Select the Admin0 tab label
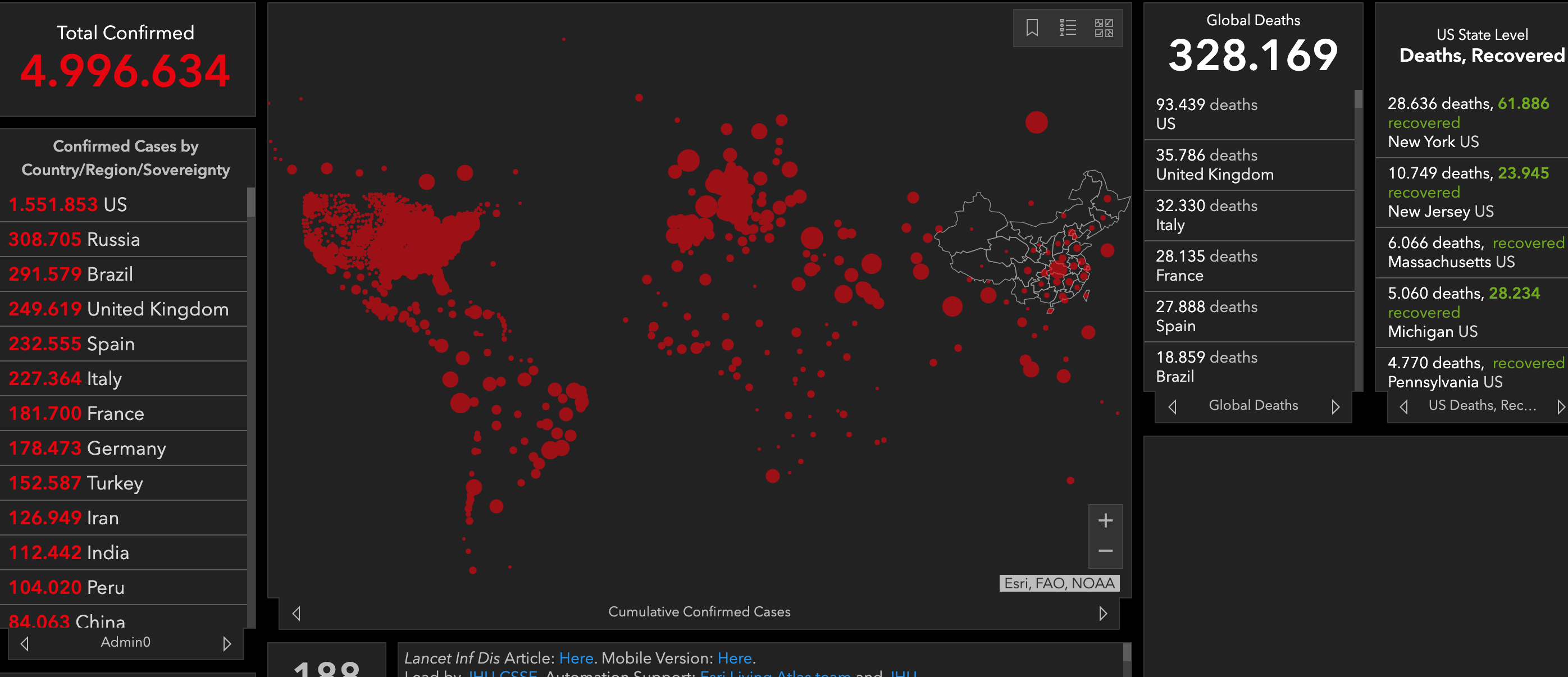The width and height of the screenshot is (1568, 677). (125, 642)
